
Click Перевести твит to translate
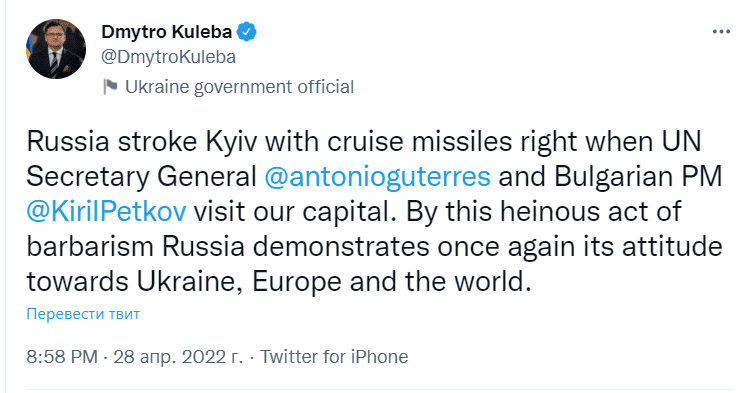point(83,314)
